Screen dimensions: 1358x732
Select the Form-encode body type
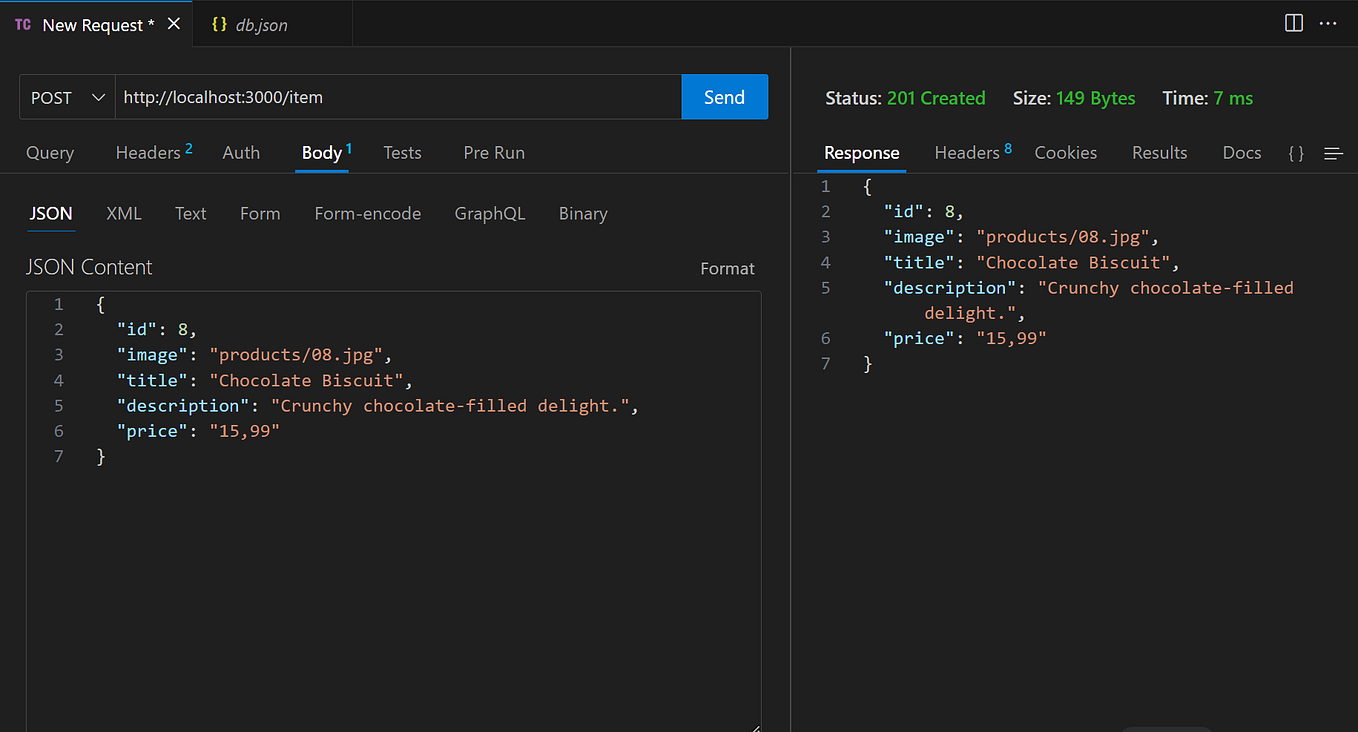tap(367, 213)
